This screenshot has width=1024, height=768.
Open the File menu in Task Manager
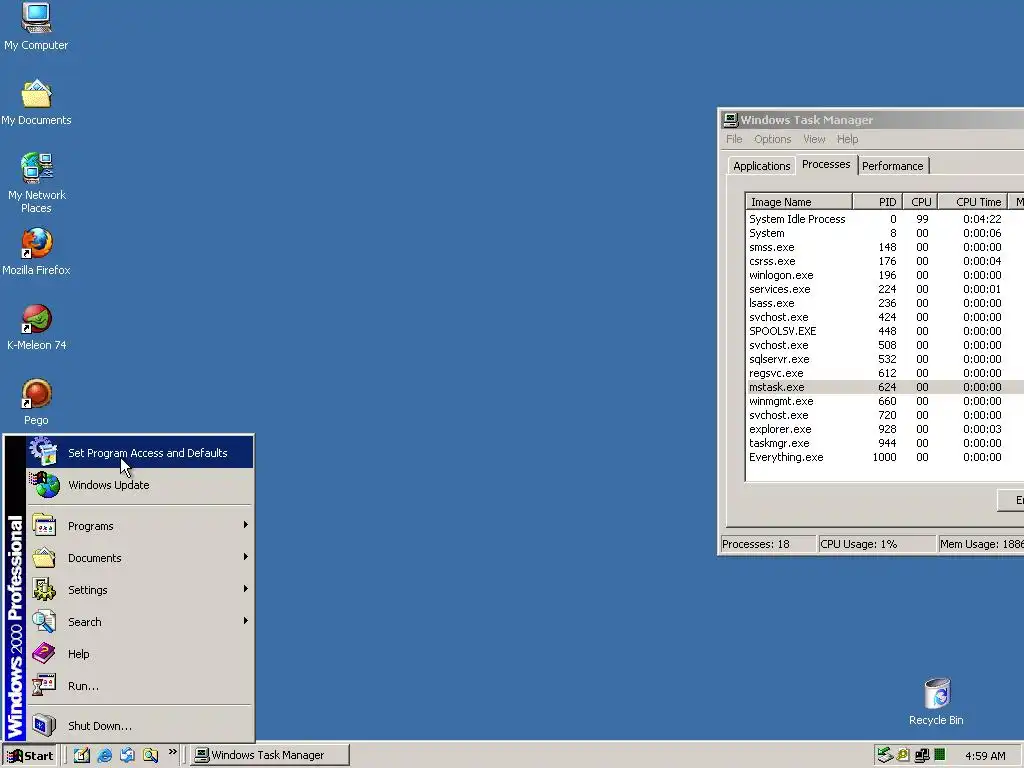(x=734, y=139)
